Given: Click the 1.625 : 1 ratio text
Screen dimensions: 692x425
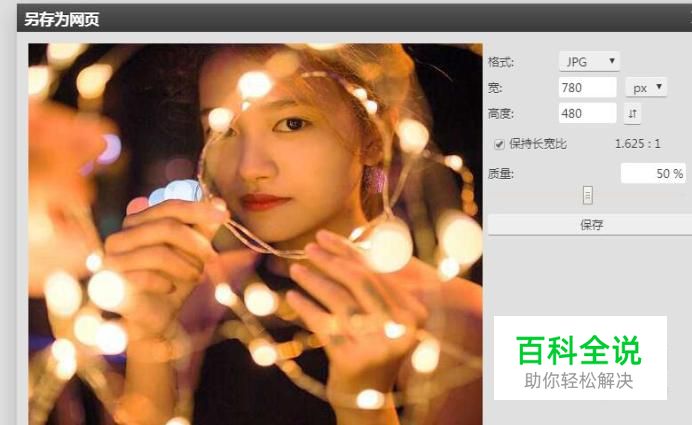Looking at the screenshot, I should [638, 143].
